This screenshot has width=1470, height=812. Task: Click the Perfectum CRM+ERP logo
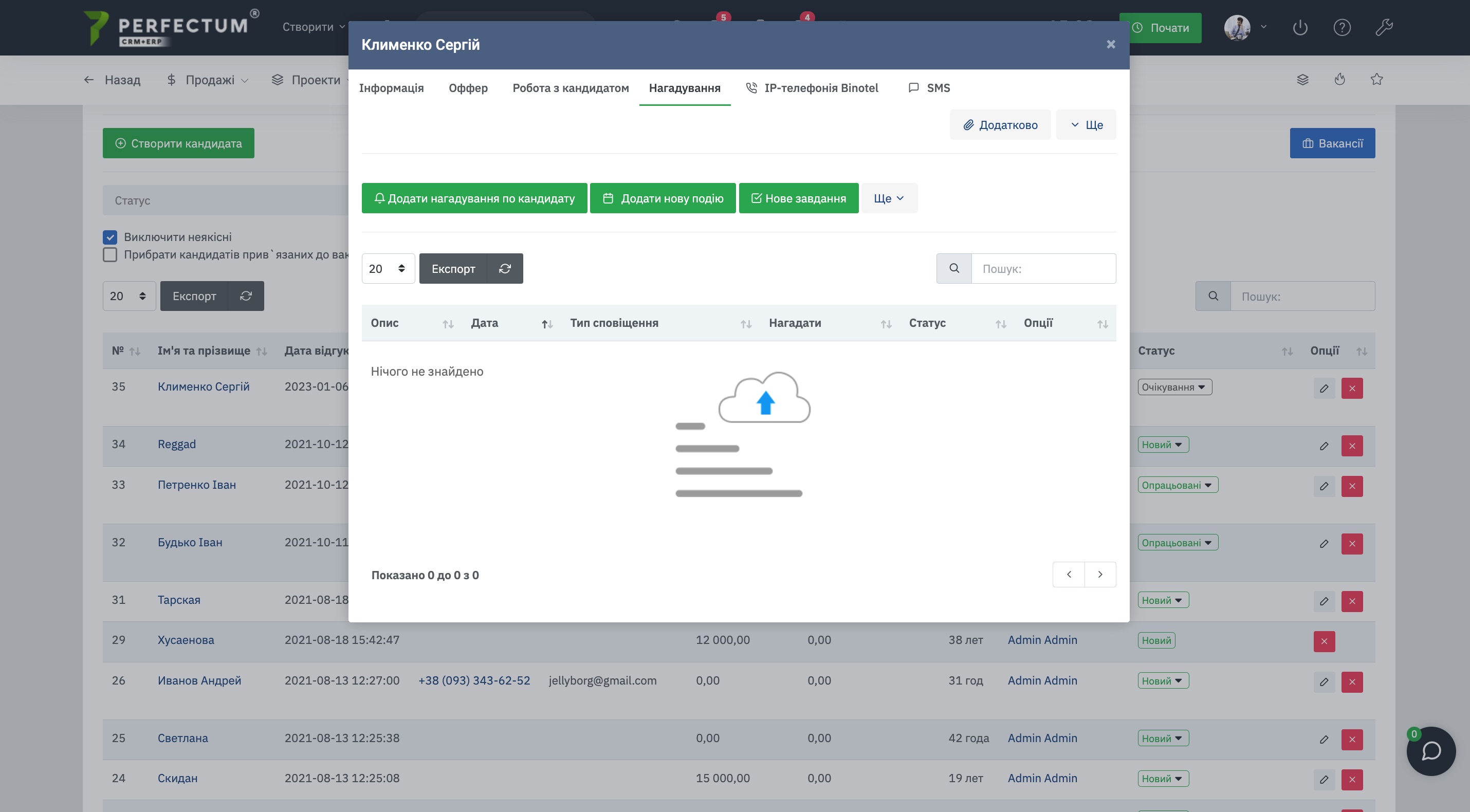[x=171, y=27]
